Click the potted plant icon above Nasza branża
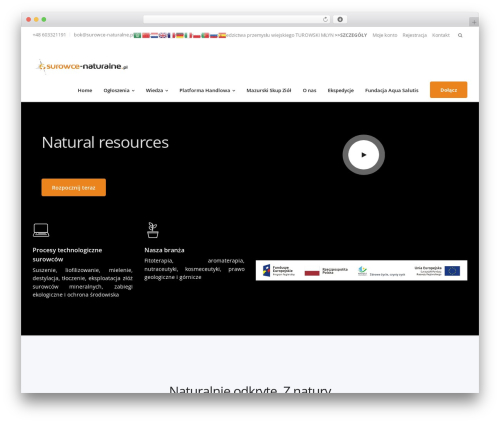Screen dimensions: 500x423 [153, 230]
